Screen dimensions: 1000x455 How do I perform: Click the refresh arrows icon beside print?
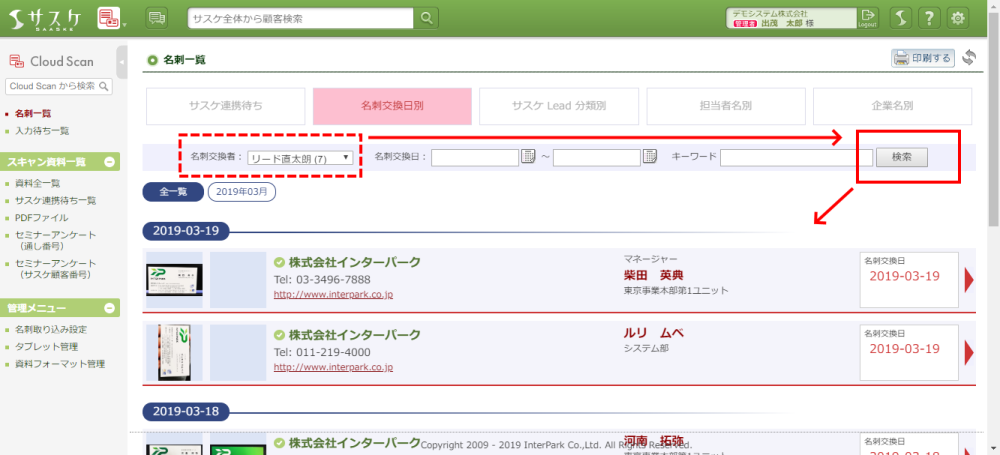(968, 58)
